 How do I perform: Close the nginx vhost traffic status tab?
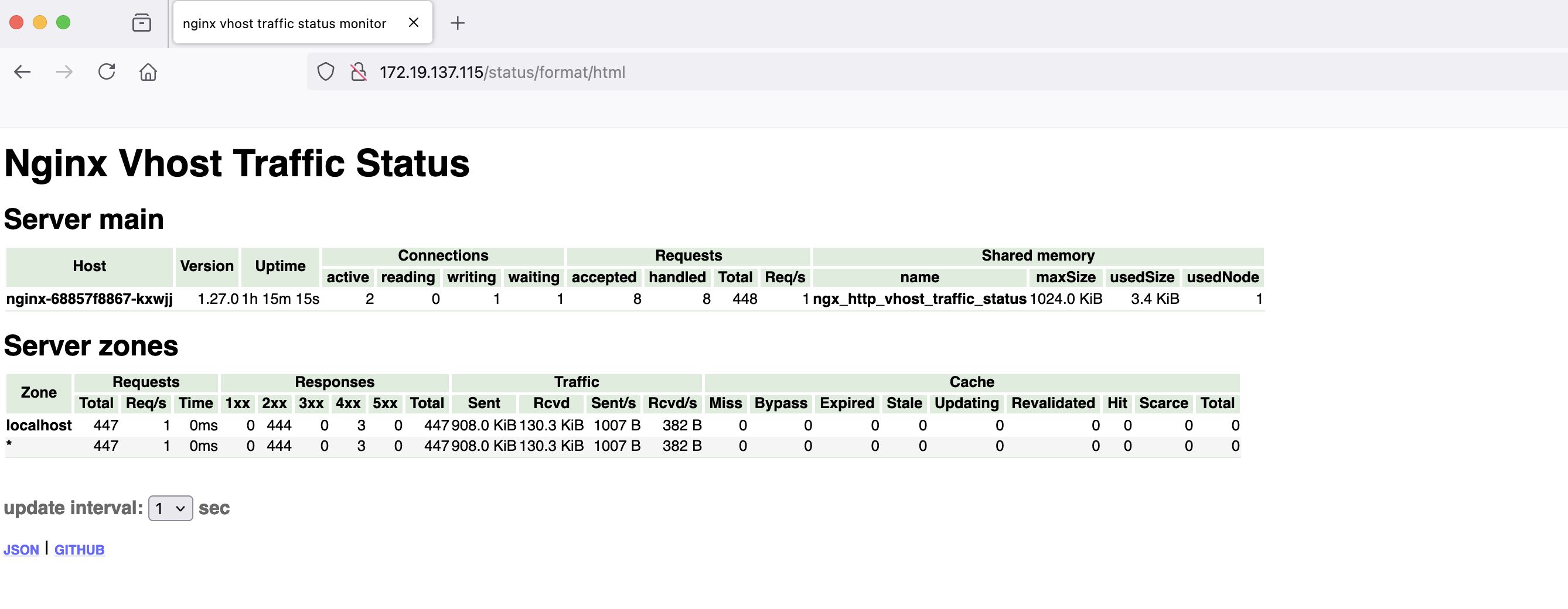tap(414, 22)
